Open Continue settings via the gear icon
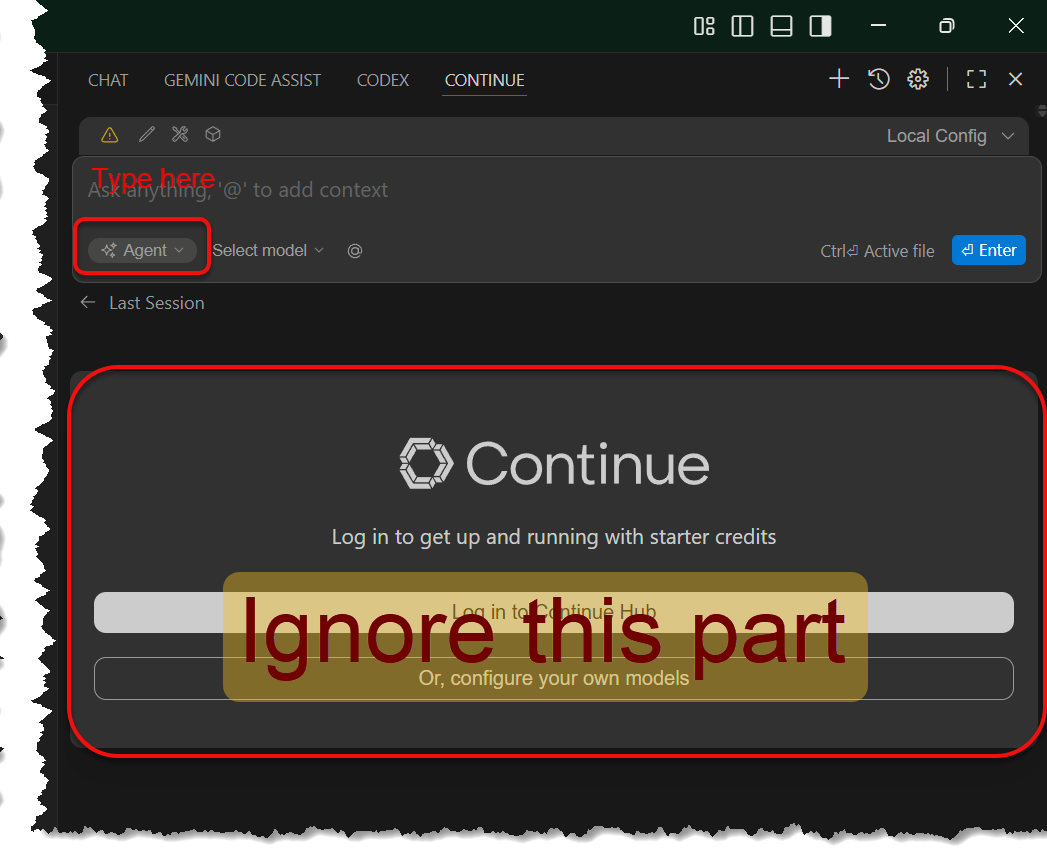The image size is (1047, 851). click(x=918, y=79)
